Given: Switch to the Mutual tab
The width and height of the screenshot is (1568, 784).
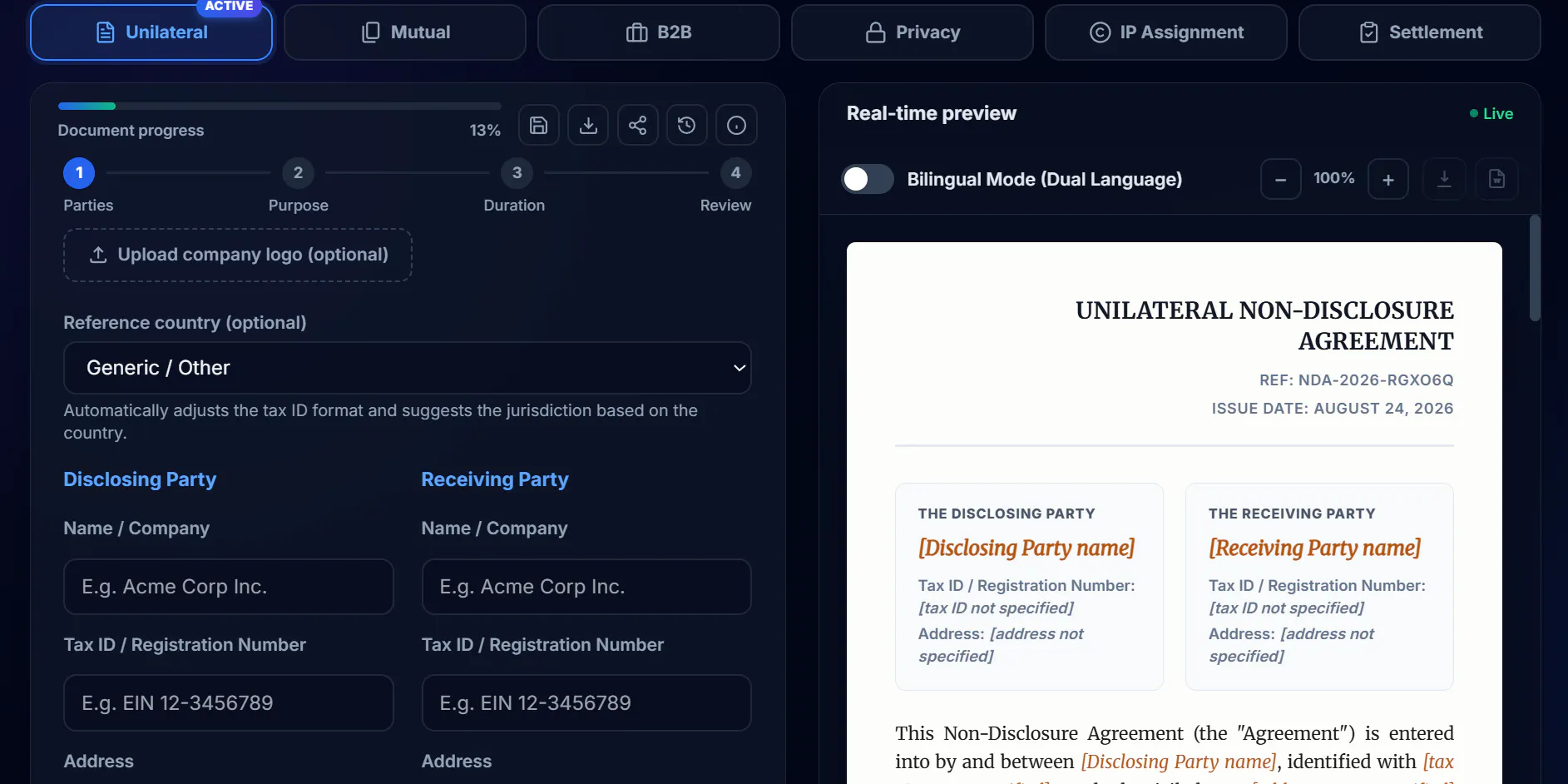Looking at the screenshot, I should point(405,32).
